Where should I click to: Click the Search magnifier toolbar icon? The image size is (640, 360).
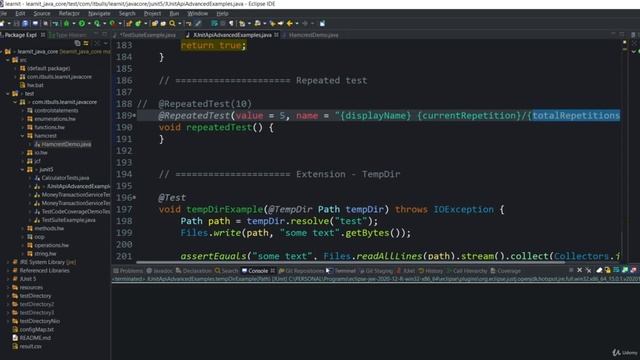click(x=172, y=23)
